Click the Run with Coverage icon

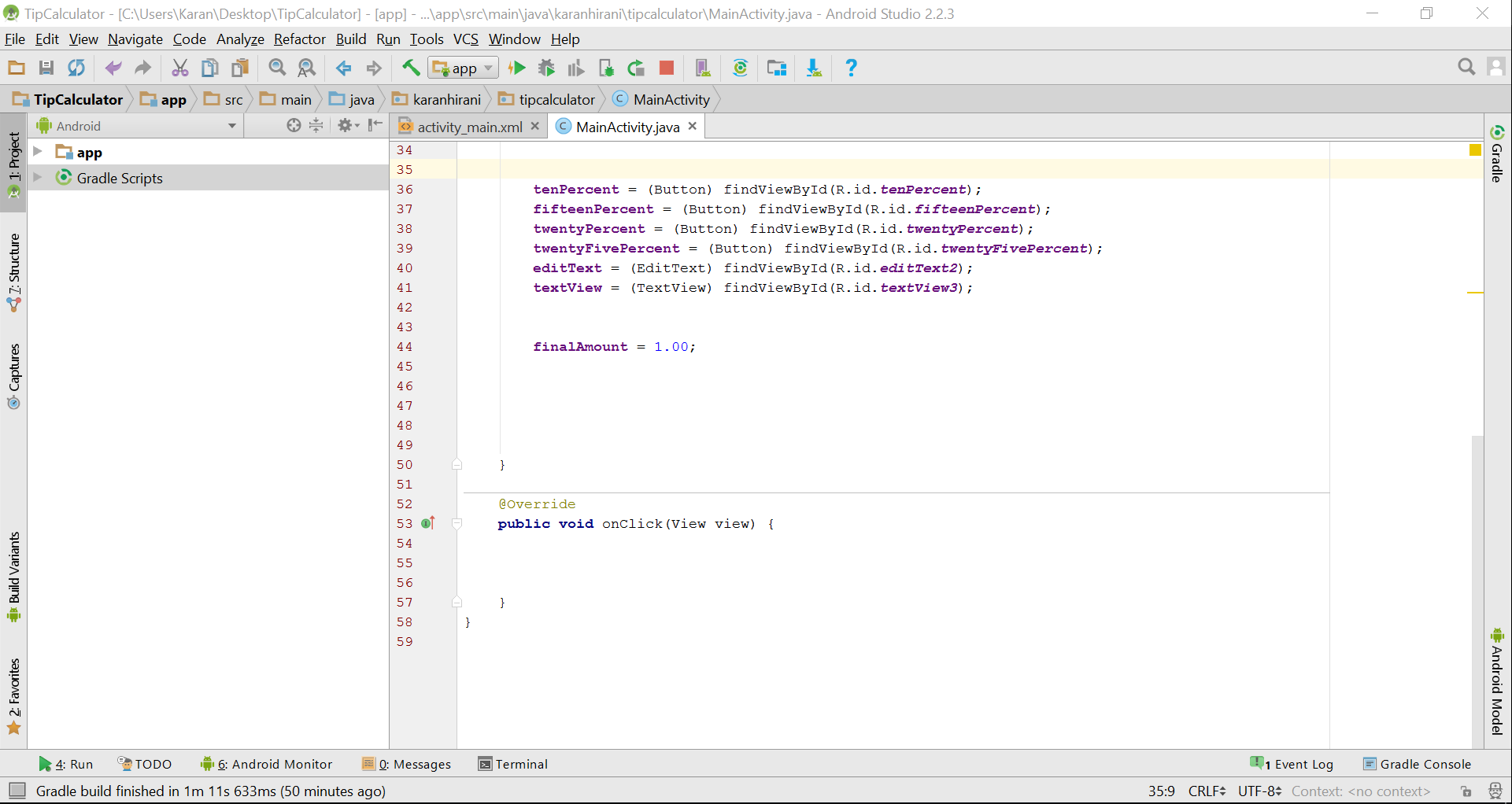tap(576, 68)
